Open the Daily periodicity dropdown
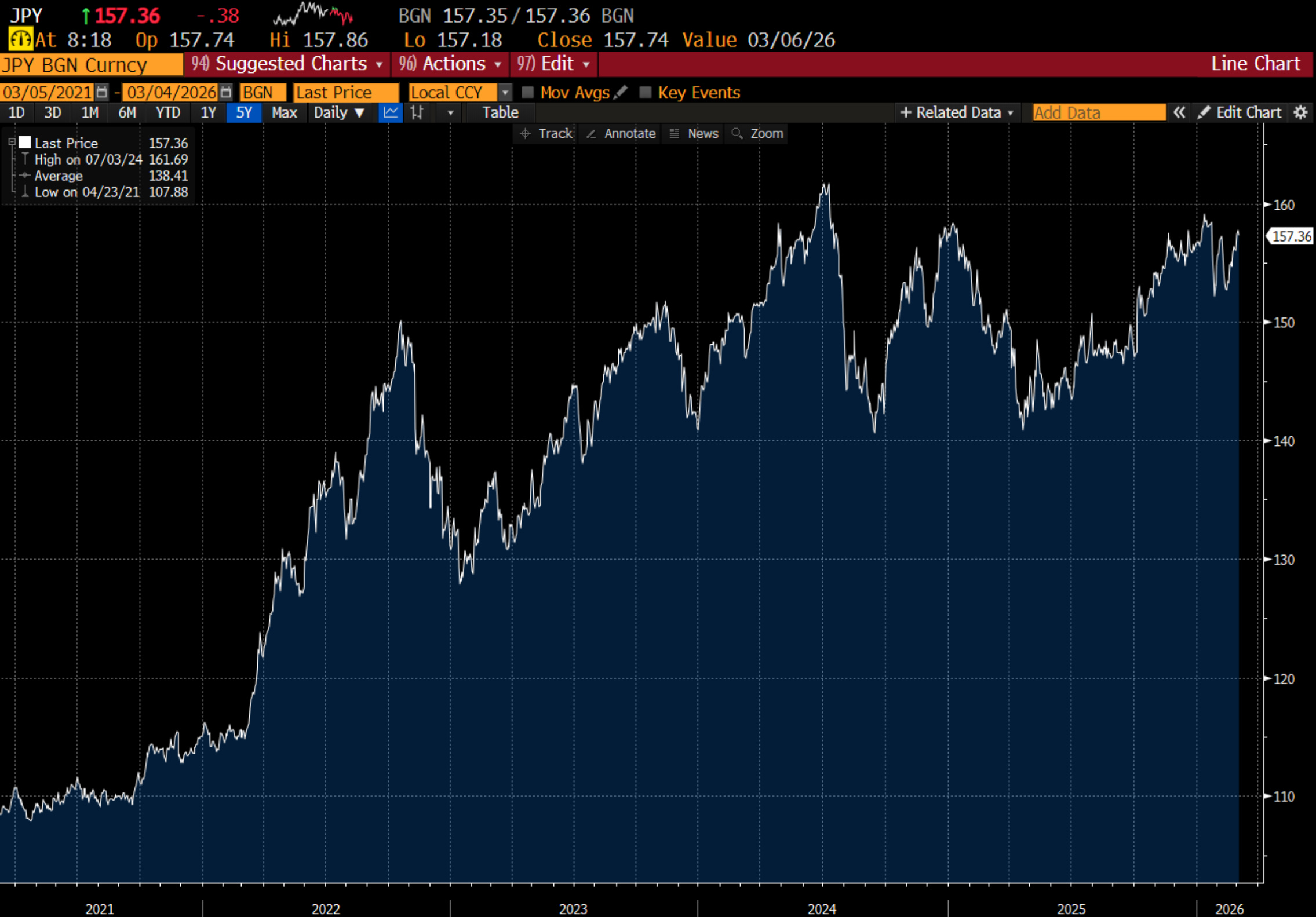1316x917 pixels. [x=338, y=112]
